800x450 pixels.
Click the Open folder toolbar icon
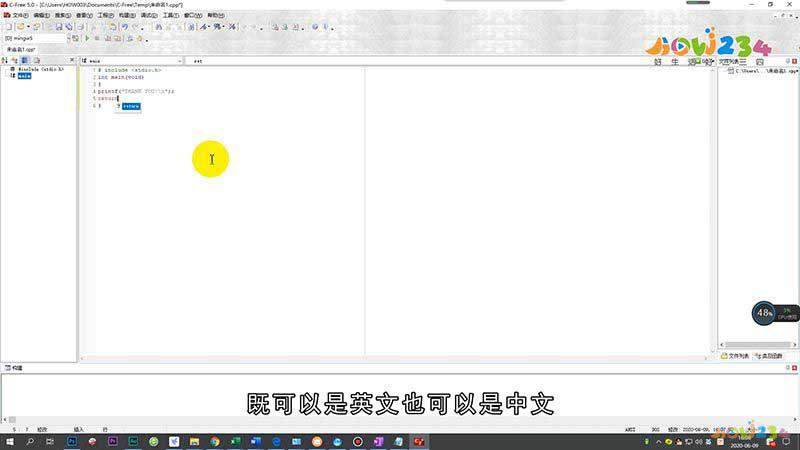pyautogui.click(x=22, y=27)
